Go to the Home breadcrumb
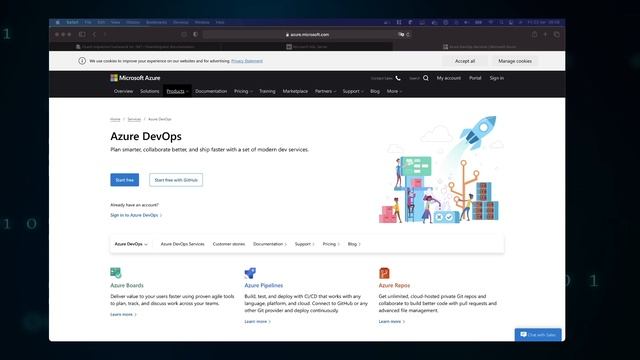The width and height of the screenshot is (640, 360). [x=115, y=119]
